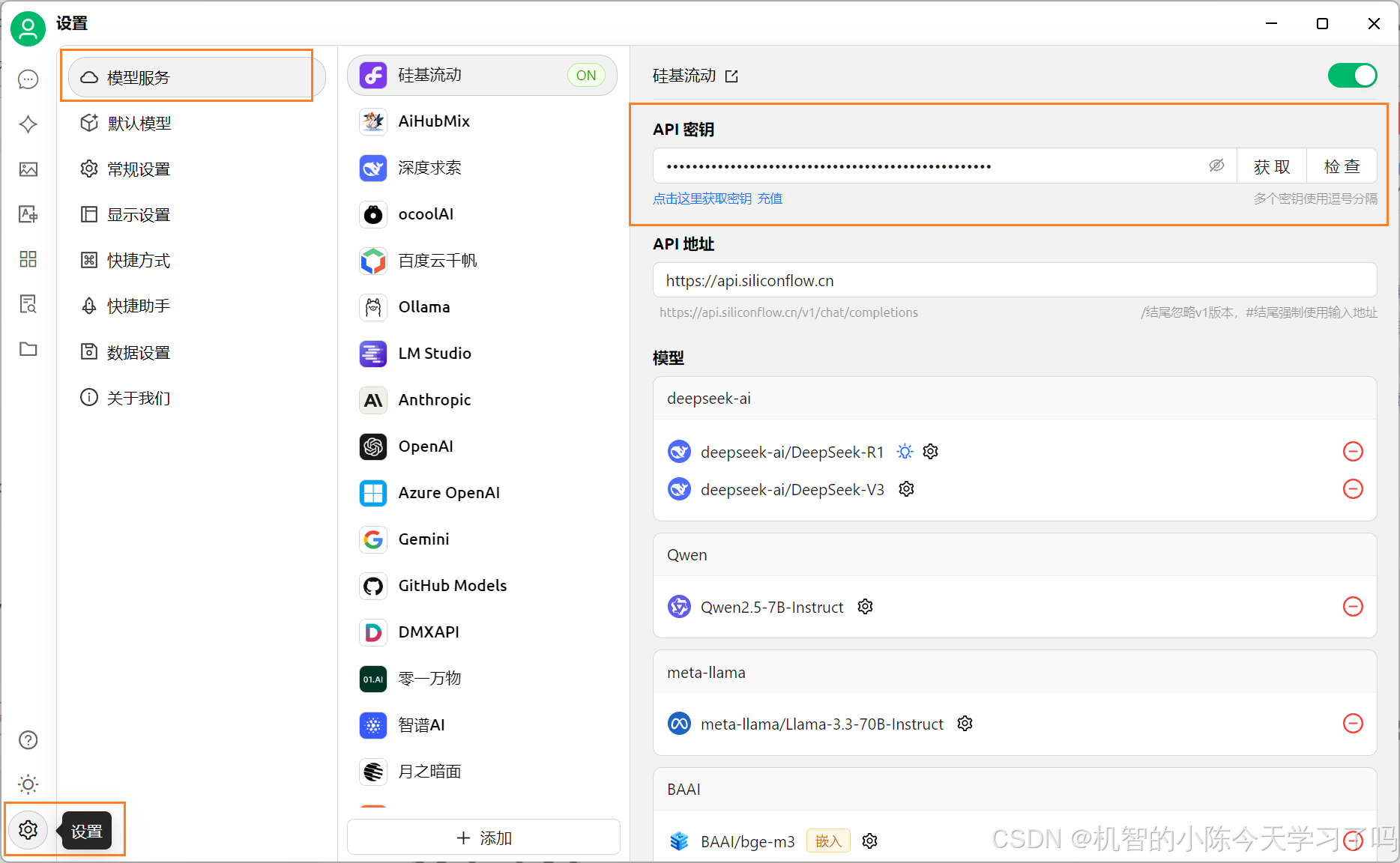Open settings gear for Llama-3.3-70B-Instruct
The width and height of the screenshot is (1400, 863).
coord(965,724)
